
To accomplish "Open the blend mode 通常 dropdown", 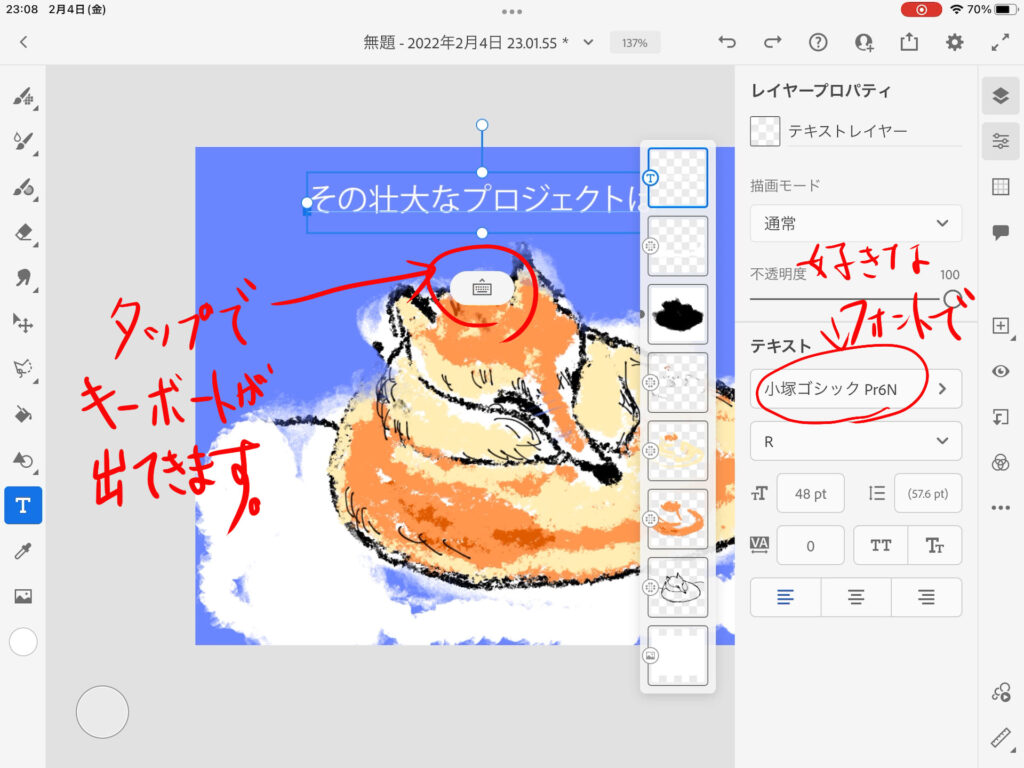I will 856,224.
